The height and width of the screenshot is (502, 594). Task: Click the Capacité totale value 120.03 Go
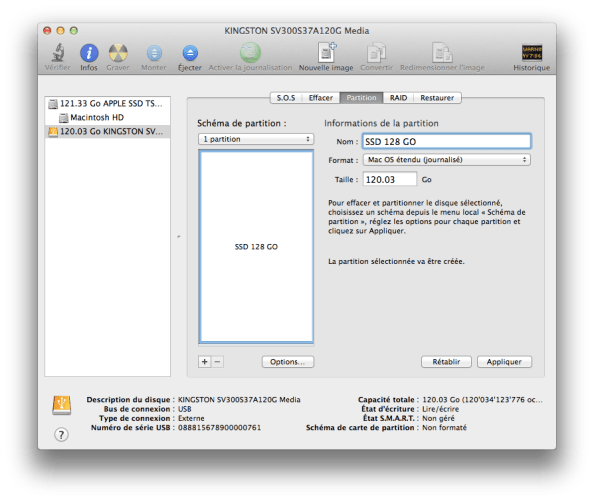tap(482, 400)
